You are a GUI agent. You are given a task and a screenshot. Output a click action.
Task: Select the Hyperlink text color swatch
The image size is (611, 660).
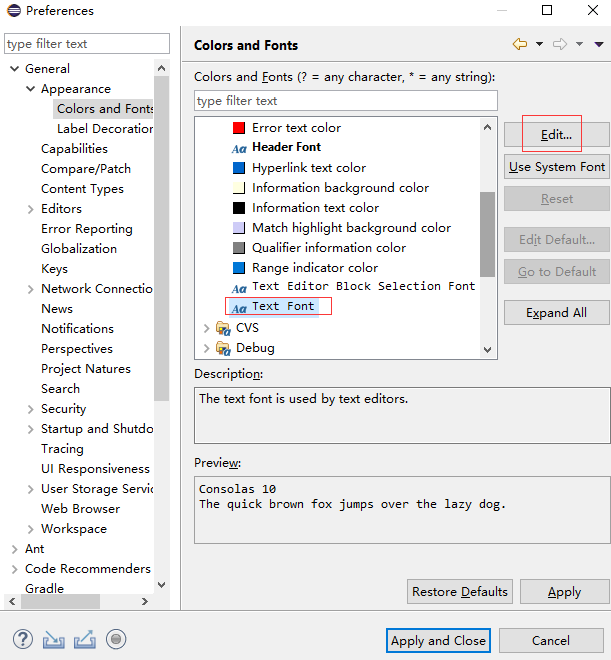[x=239, y=168]
